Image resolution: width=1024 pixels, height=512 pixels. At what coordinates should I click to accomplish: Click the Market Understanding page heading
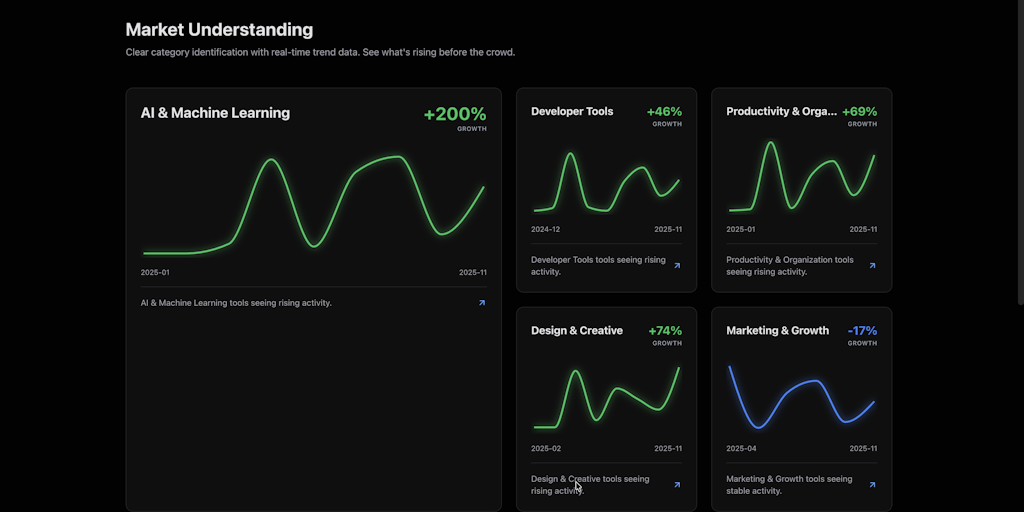219,30
